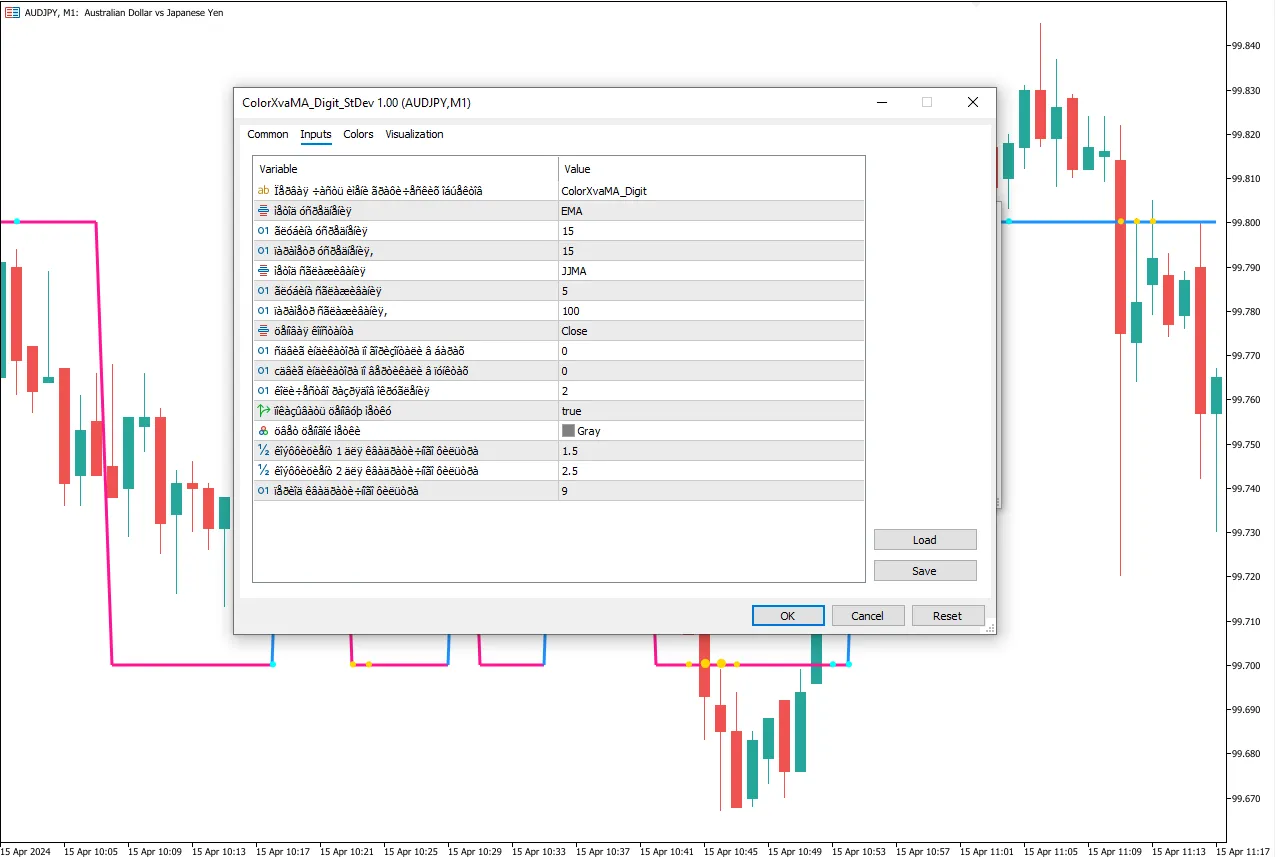Click the ½ double icon for the 1.5 row
This screenshot has height=857, width=1275.
tap(264, 451)
